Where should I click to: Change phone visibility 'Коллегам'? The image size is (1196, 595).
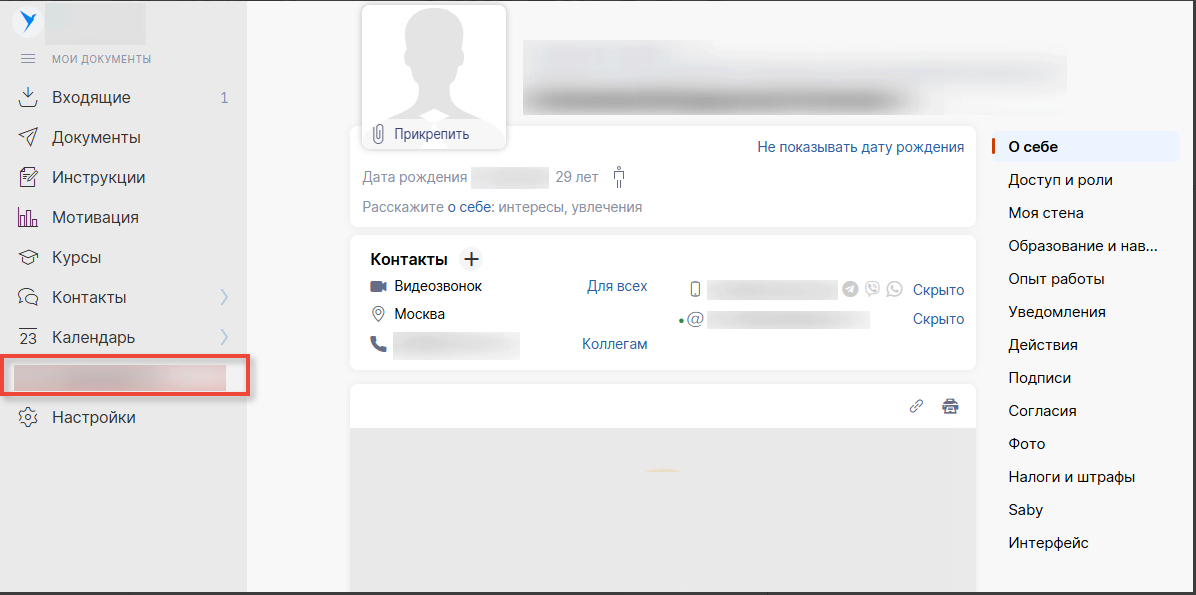click(x=614, y=344)
